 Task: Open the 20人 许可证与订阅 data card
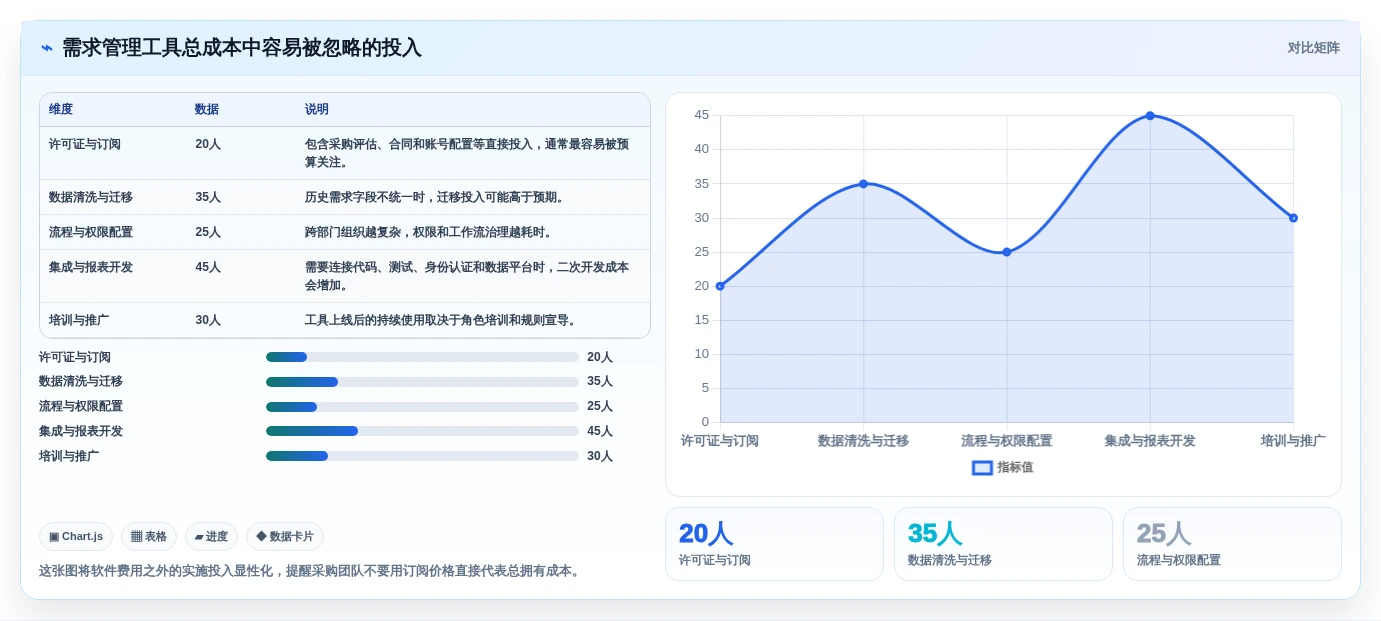click(x=774, y=544)
